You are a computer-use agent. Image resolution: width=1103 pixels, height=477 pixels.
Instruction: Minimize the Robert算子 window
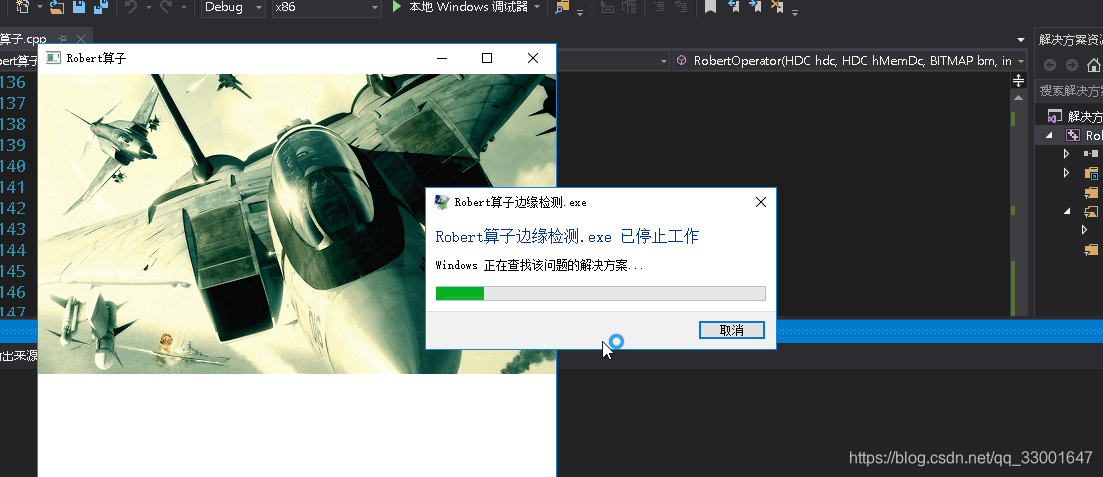pos(442,58)
